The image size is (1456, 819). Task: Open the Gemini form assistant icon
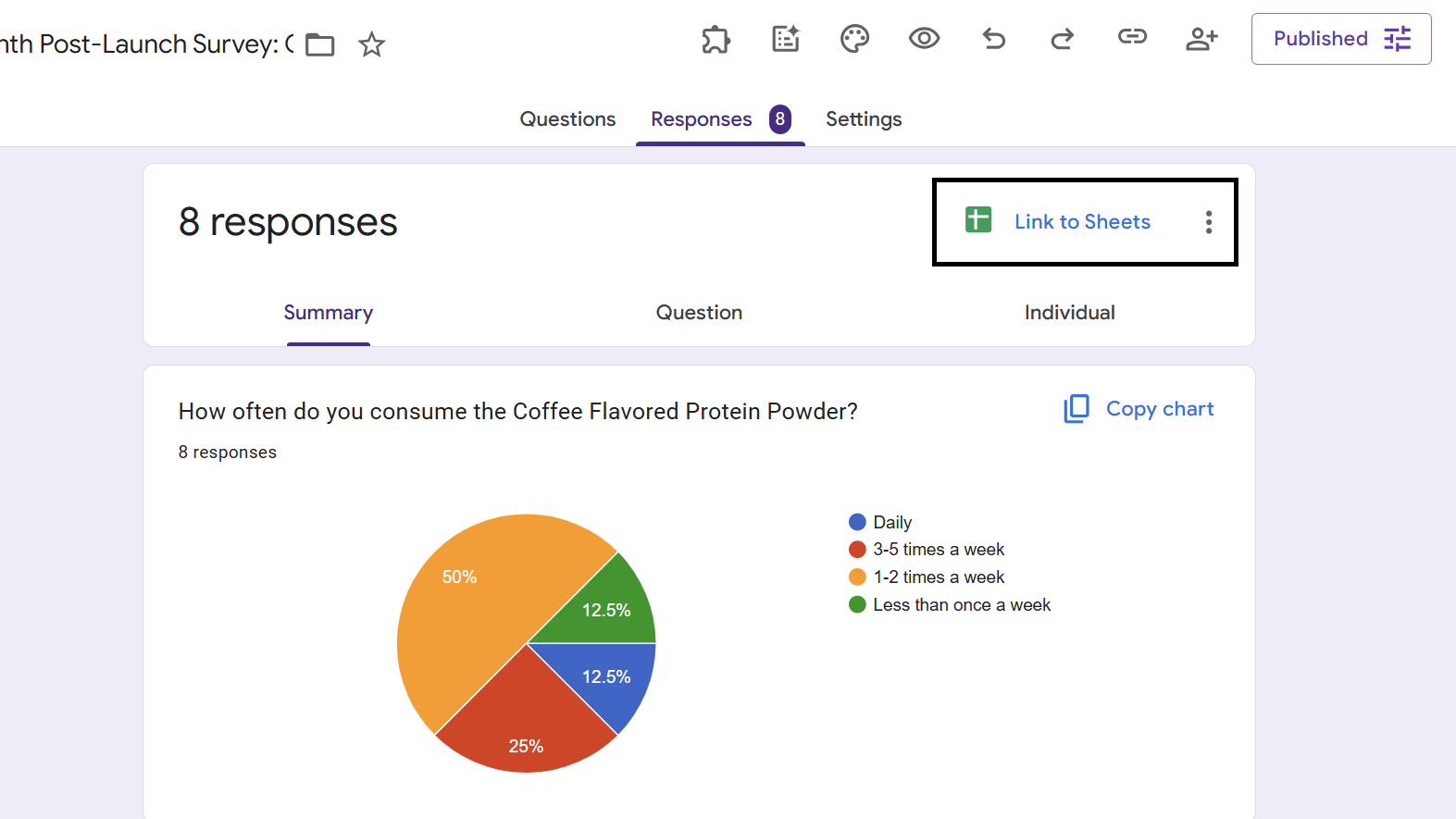click(786, 39)
